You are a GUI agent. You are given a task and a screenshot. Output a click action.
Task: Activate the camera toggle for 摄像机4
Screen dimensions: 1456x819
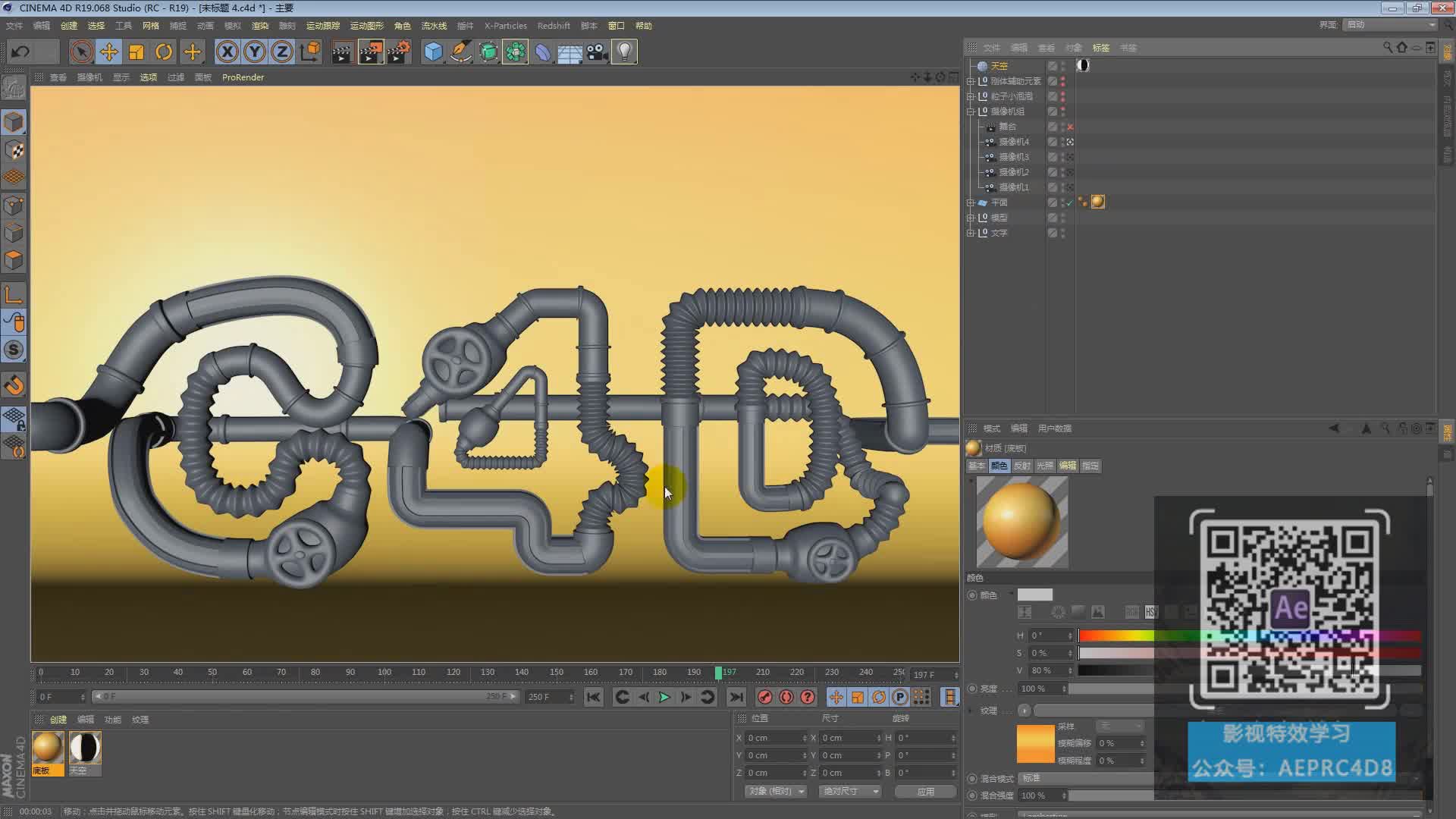click(1071, 142)
